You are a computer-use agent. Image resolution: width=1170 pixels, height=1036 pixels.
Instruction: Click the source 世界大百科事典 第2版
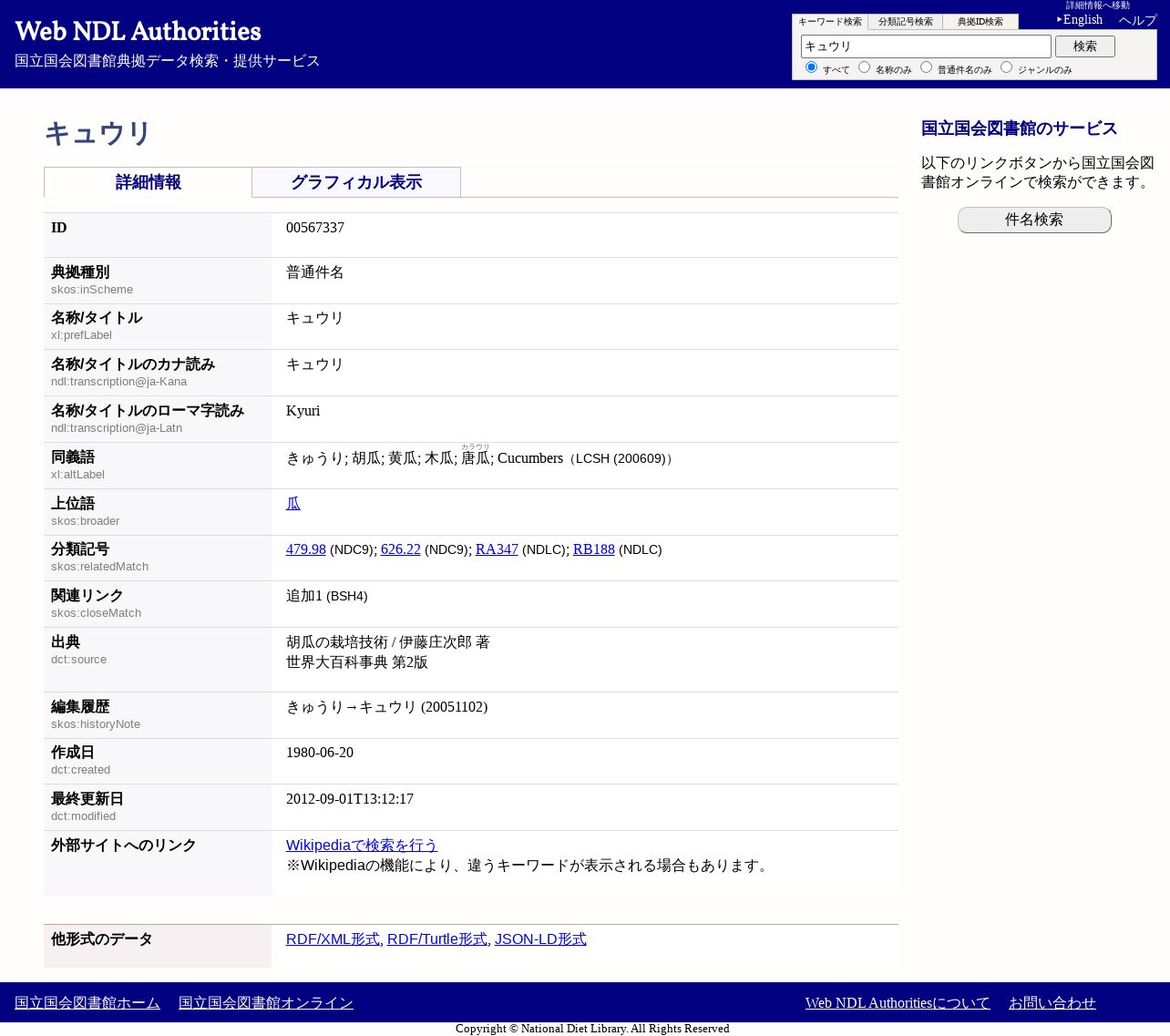point(357,662)
